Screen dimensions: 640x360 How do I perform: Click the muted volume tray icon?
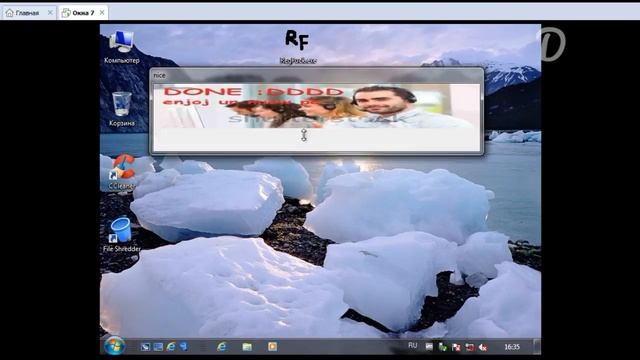pos(483,347)
